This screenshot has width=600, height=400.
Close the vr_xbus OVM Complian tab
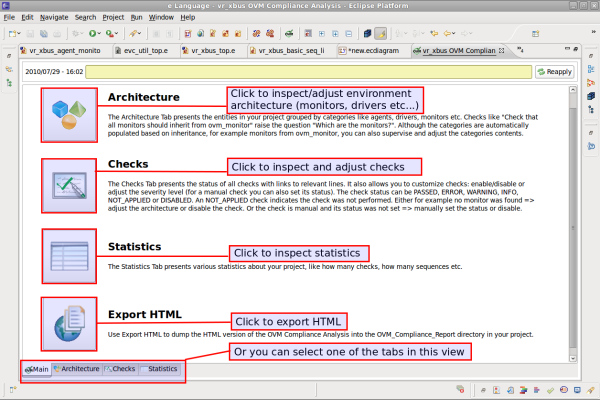tap(501, 51)
